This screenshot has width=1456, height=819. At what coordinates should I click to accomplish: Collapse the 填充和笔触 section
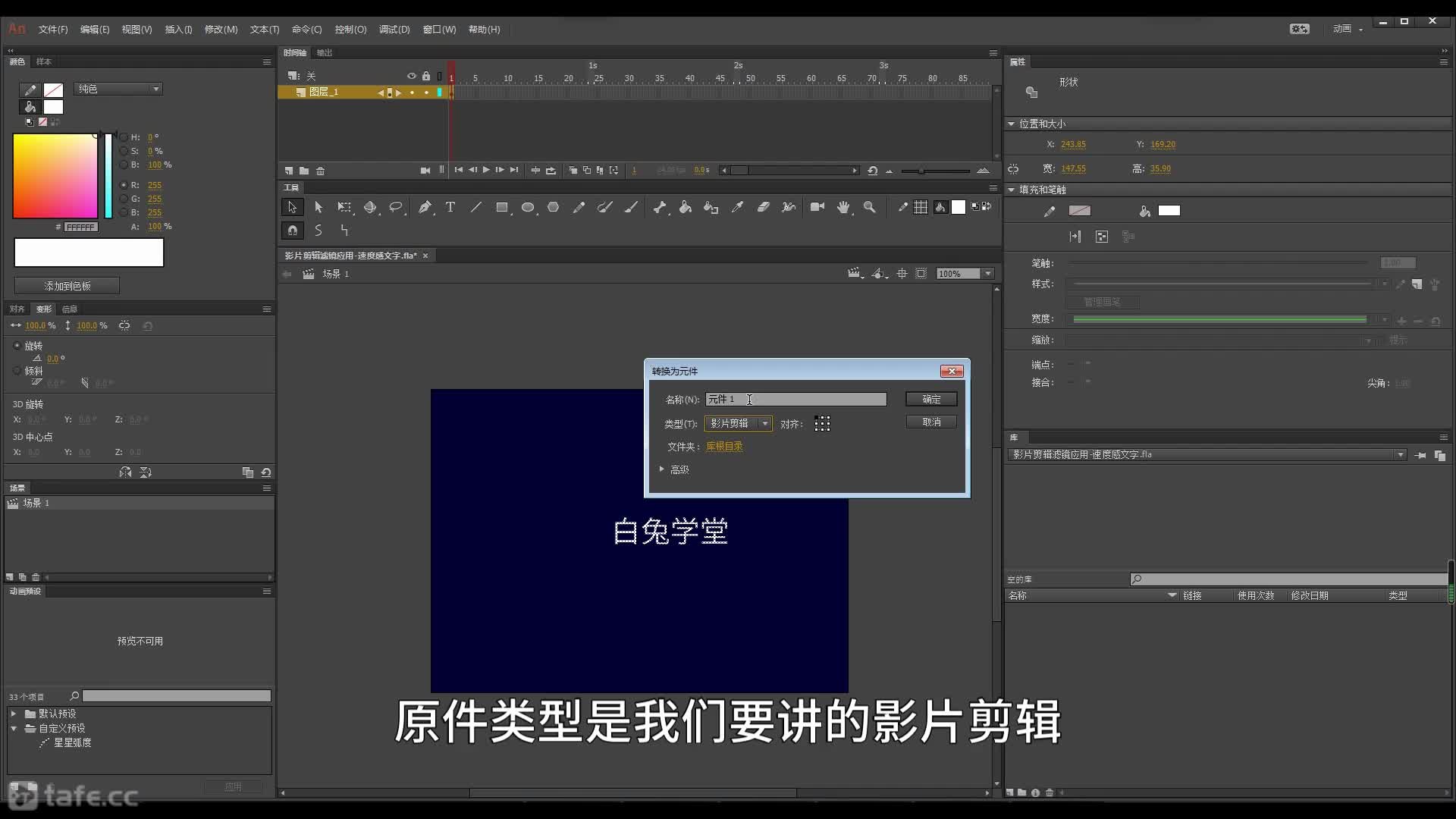1011,190
